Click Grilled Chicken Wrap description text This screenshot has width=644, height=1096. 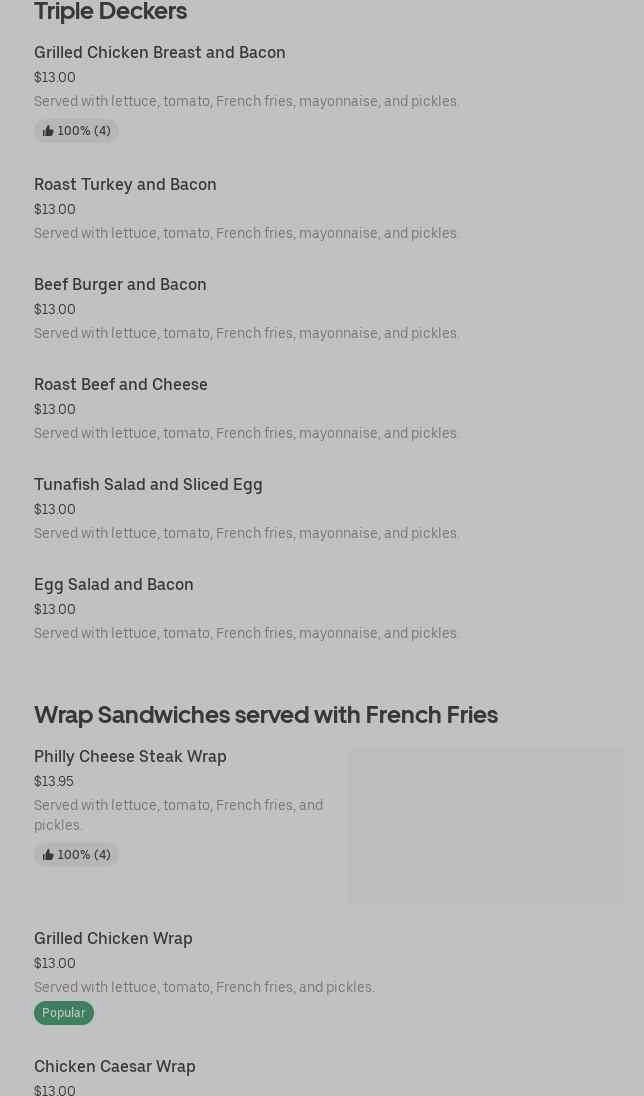point(204,987)
